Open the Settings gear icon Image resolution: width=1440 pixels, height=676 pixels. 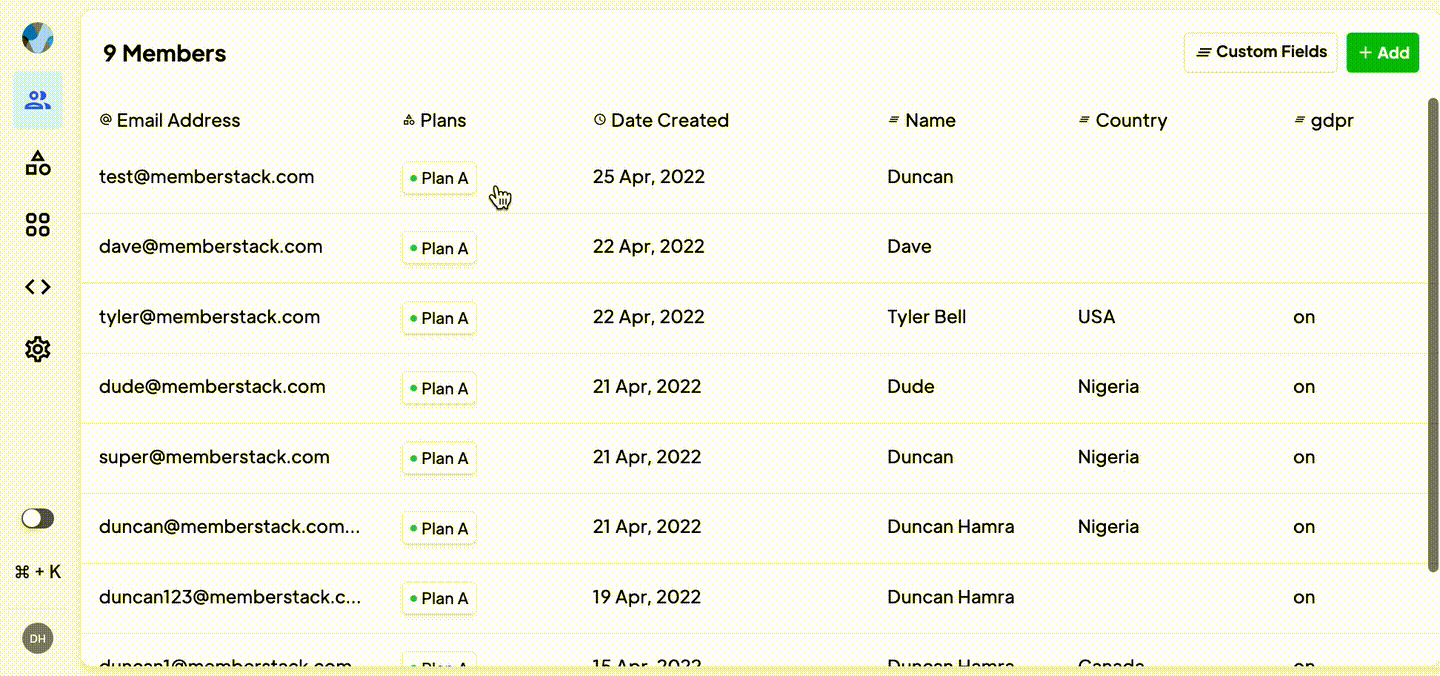tap(38, 349)
